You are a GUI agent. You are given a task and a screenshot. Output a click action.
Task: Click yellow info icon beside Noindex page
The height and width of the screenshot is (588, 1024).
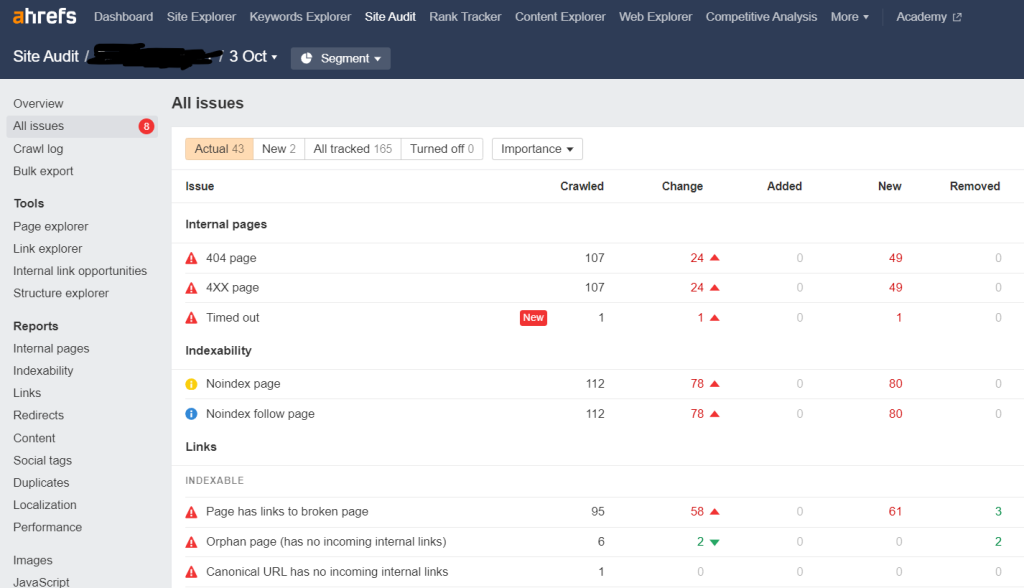pos(192,384)
